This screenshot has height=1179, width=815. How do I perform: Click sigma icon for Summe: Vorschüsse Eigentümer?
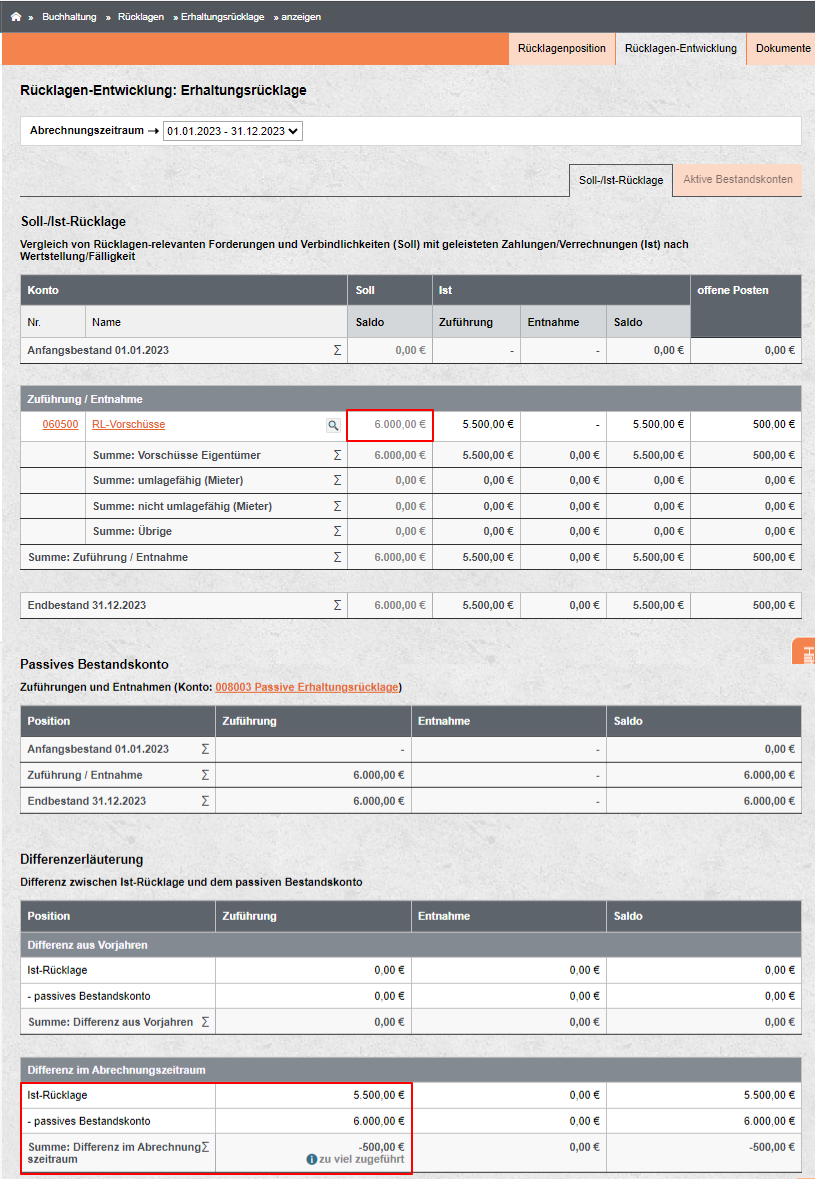(337, 455)
